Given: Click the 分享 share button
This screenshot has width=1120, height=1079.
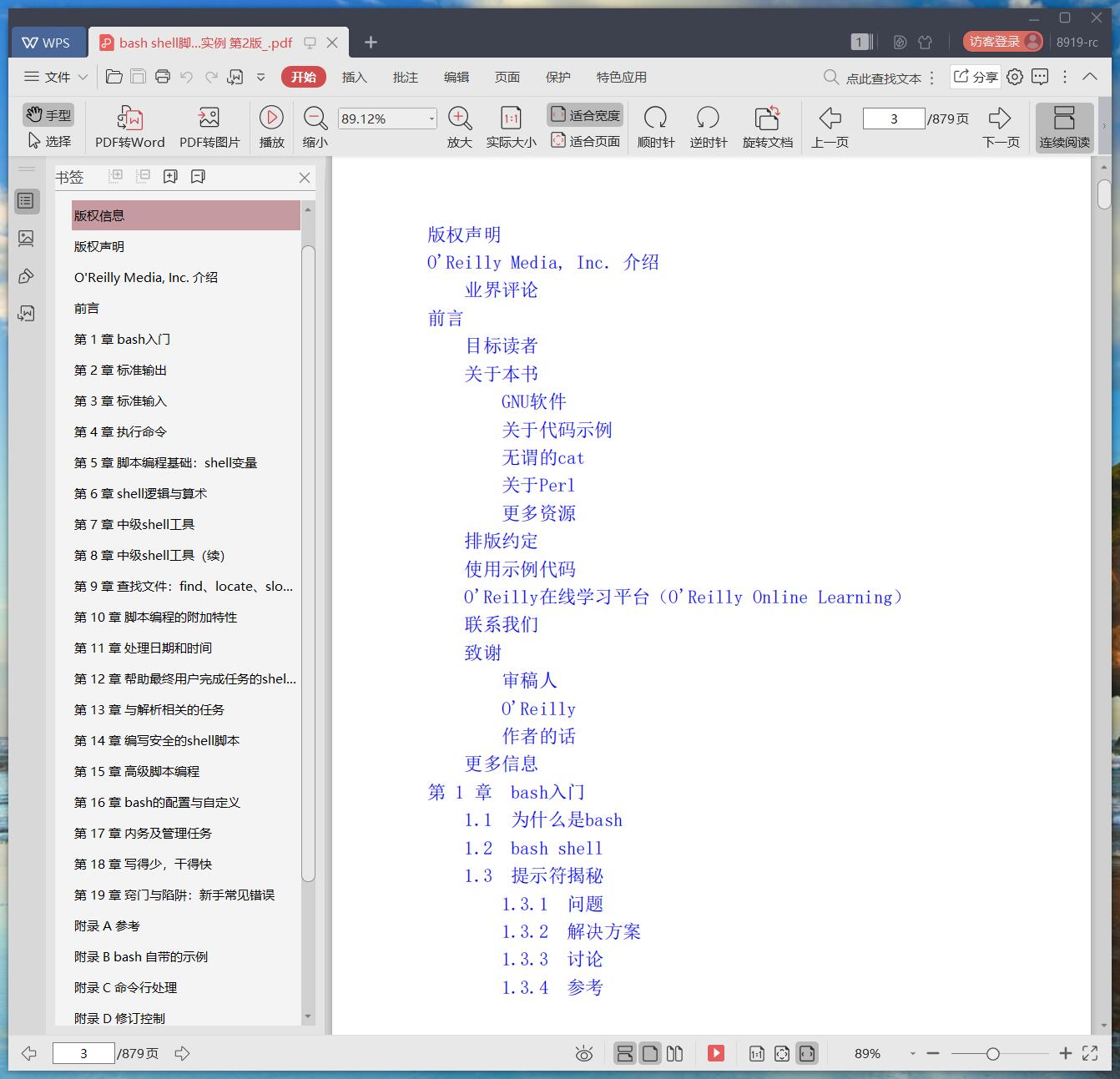Looking at the screenshot, I should 976,77.
